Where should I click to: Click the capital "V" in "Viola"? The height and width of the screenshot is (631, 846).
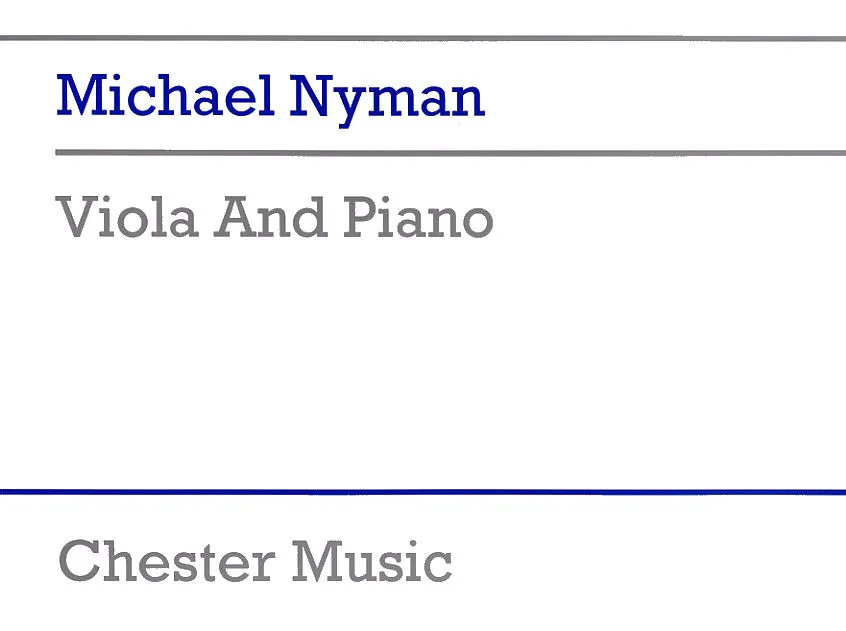pyautogui.click(x=78, y=217)
